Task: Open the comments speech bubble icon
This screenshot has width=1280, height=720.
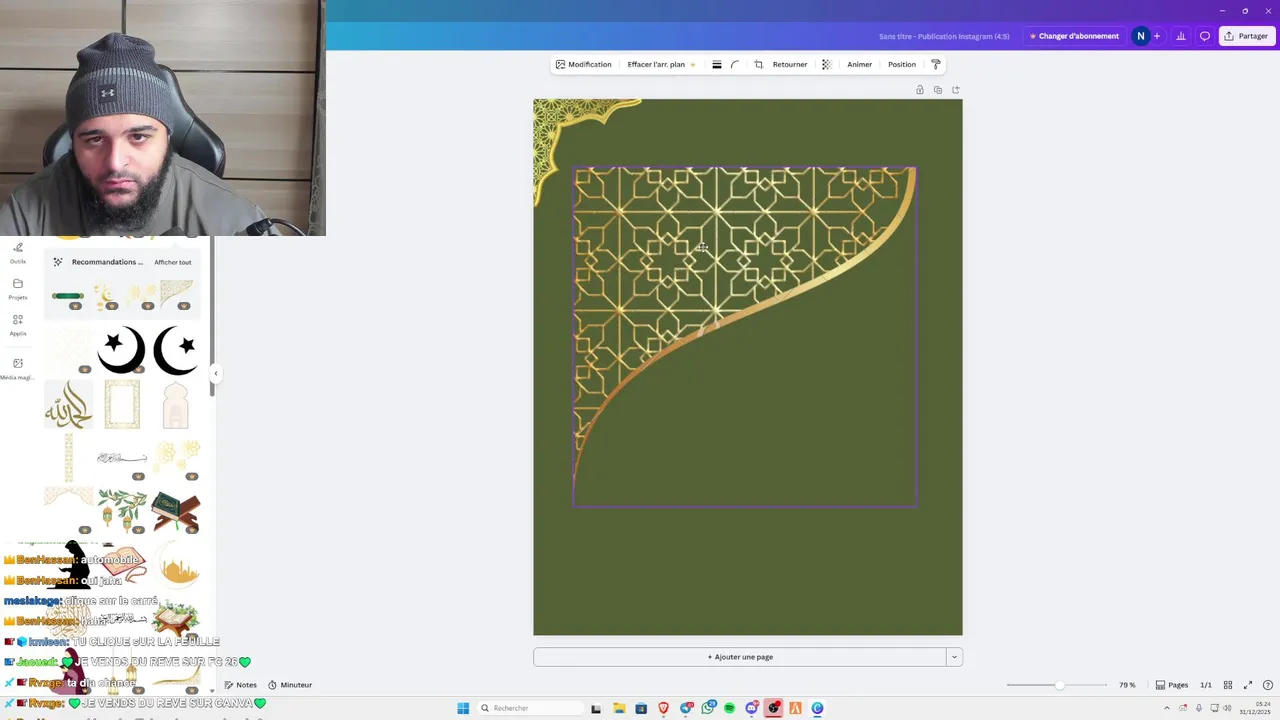Action: (x=1205, y=36)
